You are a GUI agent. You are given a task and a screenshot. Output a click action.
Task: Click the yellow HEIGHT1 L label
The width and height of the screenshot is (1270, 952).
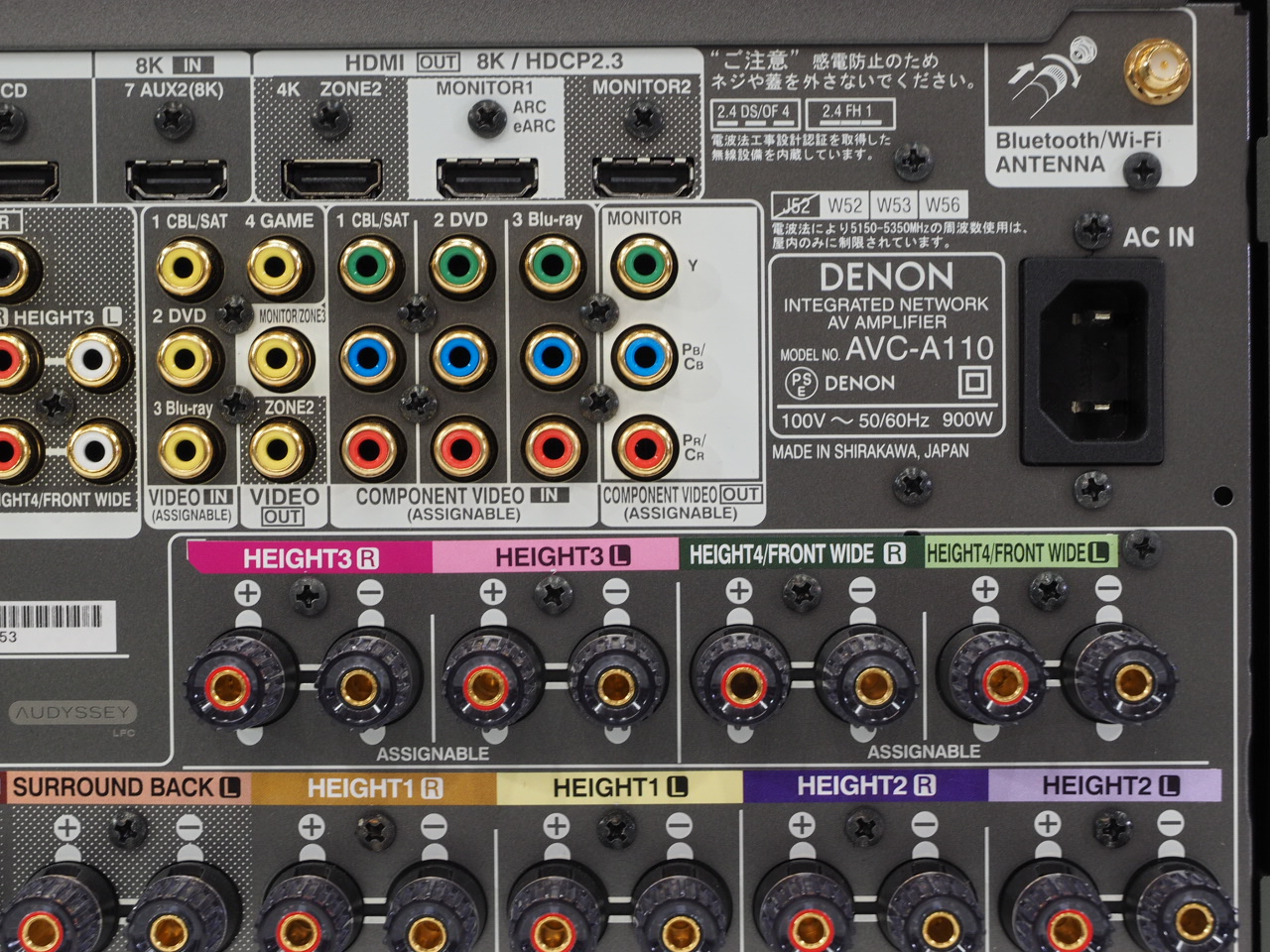tap(620, 787)
